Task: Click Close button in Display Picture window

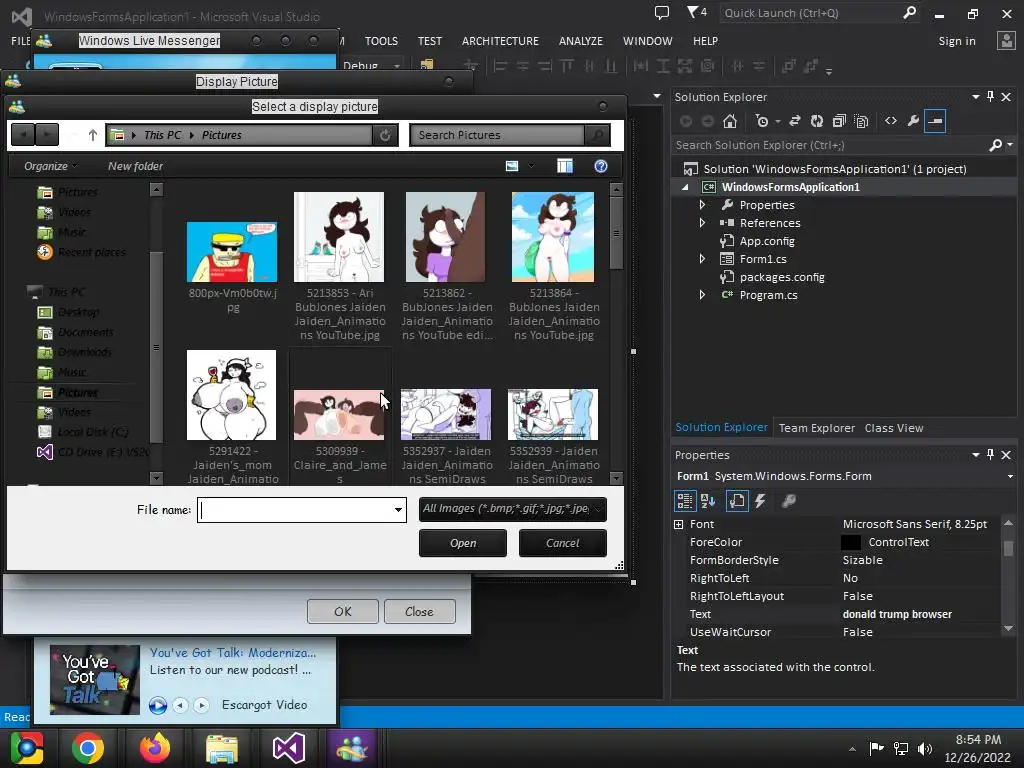Action: tap(419, 611)
